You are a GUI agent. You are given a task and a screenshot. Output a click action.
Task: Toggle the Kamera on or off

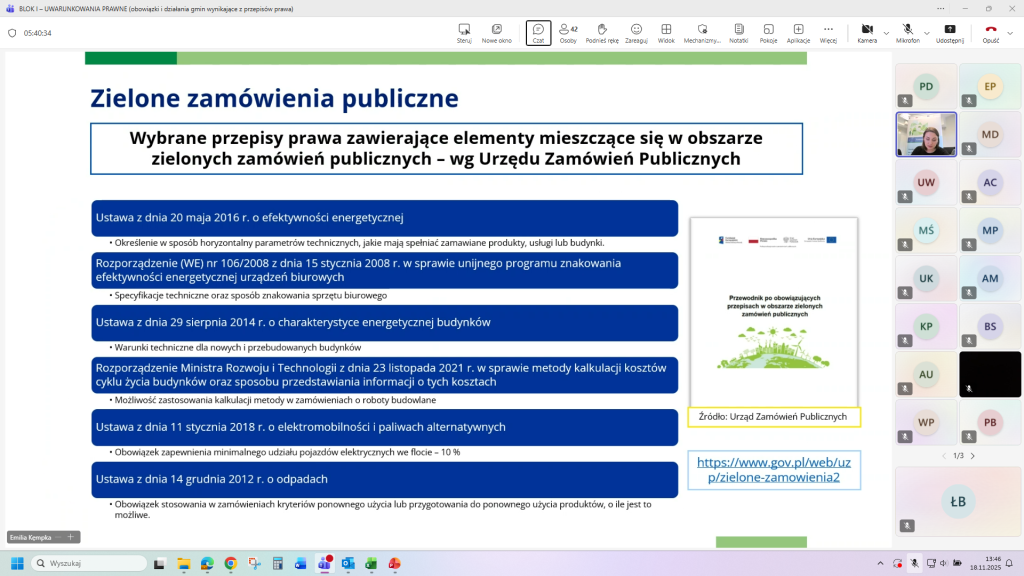[x=866, y=33]
